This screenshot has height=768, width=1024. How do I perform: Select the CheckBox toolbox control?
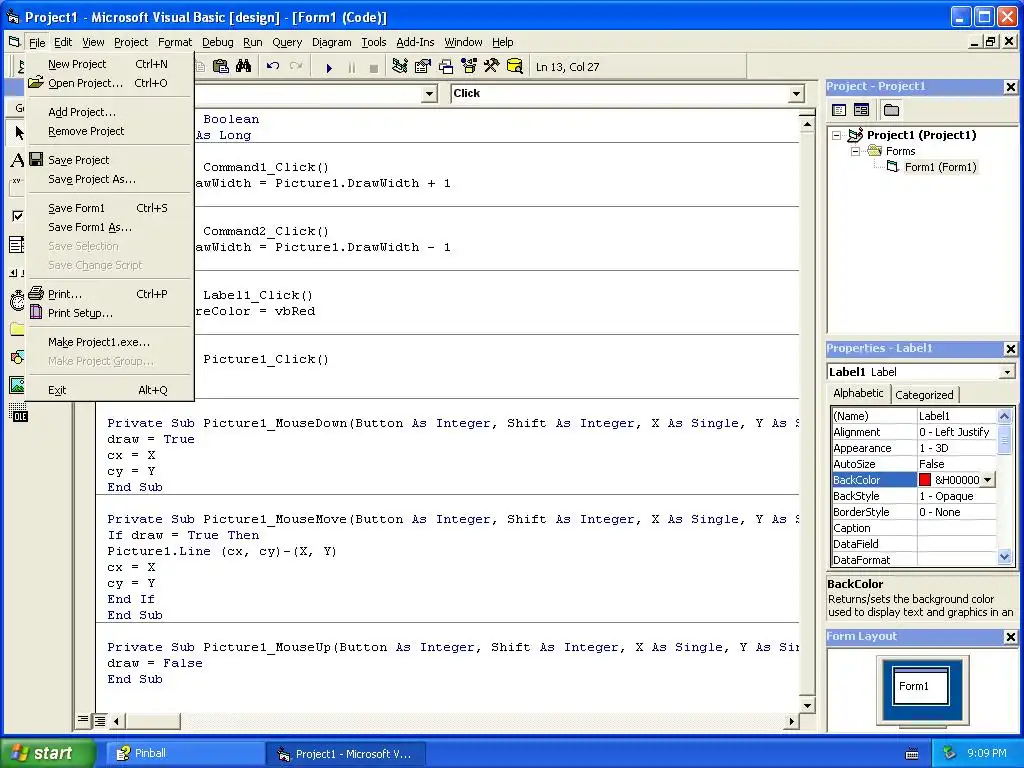[18, 216]
